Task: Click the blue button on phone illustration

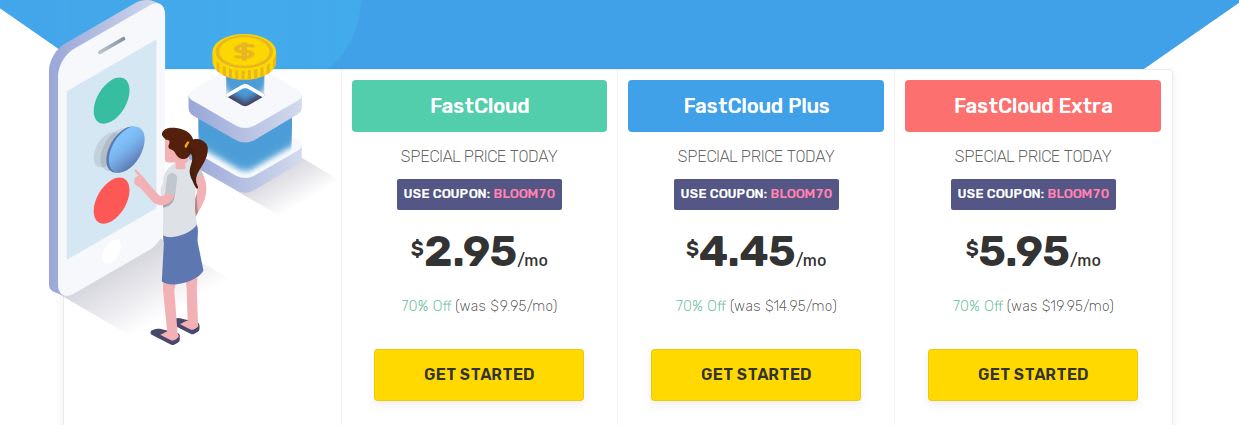Action: [x=124, y=149]
